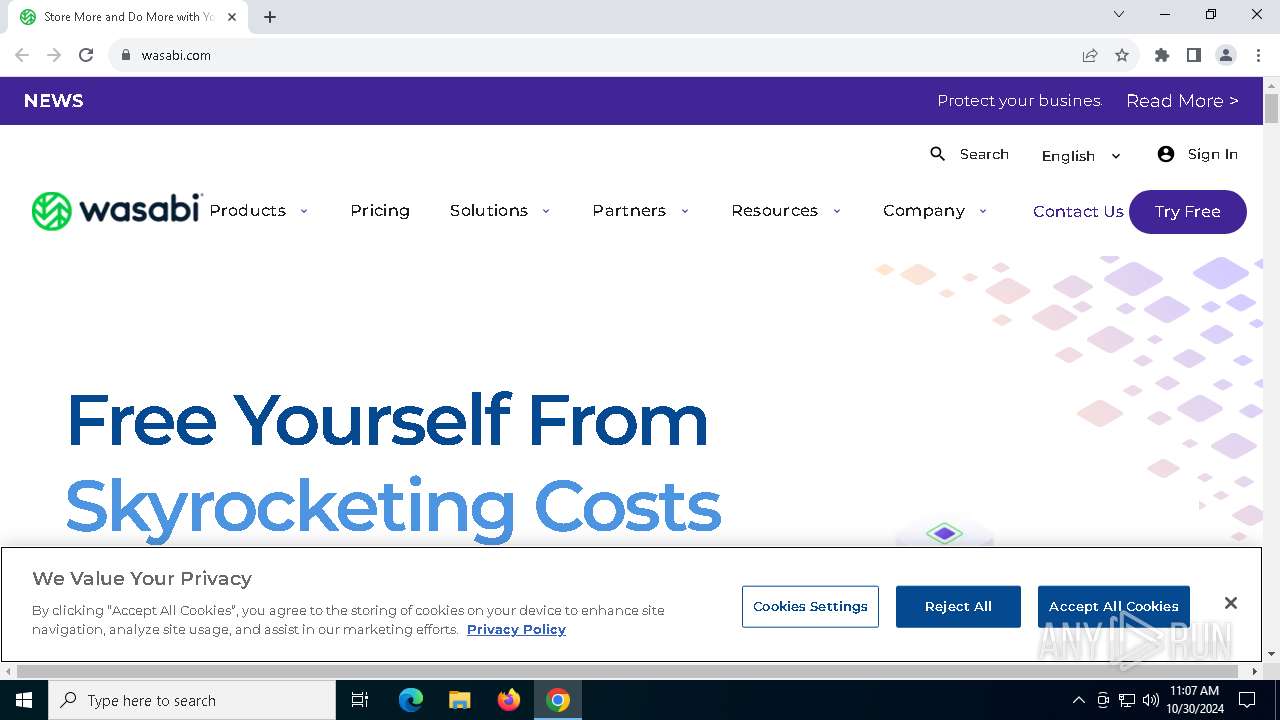1280x720 pixels.
Task: Go to the Pricing page
Action: pos(380,211)
